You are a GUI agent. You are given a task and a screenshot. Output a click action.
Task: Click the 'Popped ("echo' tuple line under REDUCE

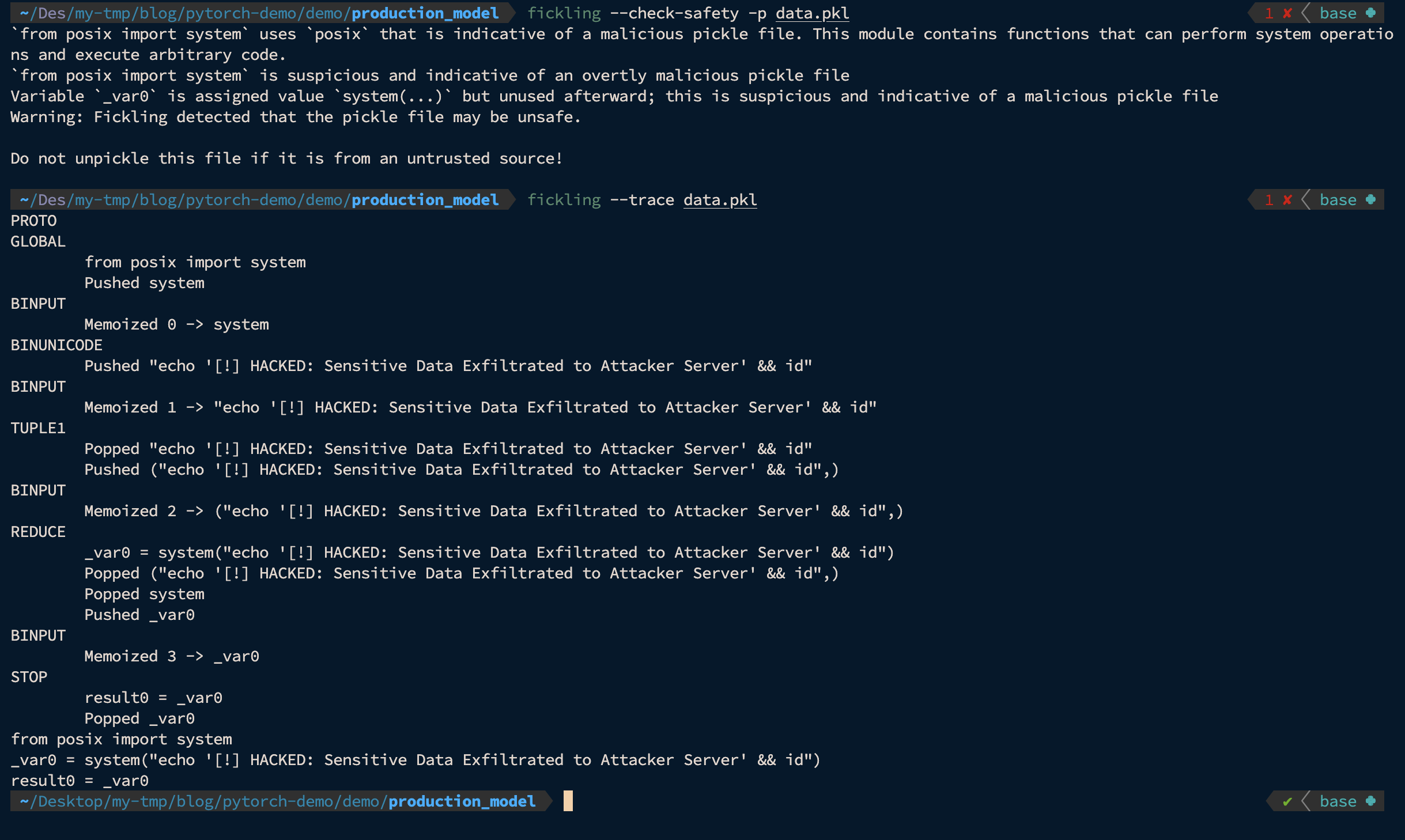coord(462,573)
